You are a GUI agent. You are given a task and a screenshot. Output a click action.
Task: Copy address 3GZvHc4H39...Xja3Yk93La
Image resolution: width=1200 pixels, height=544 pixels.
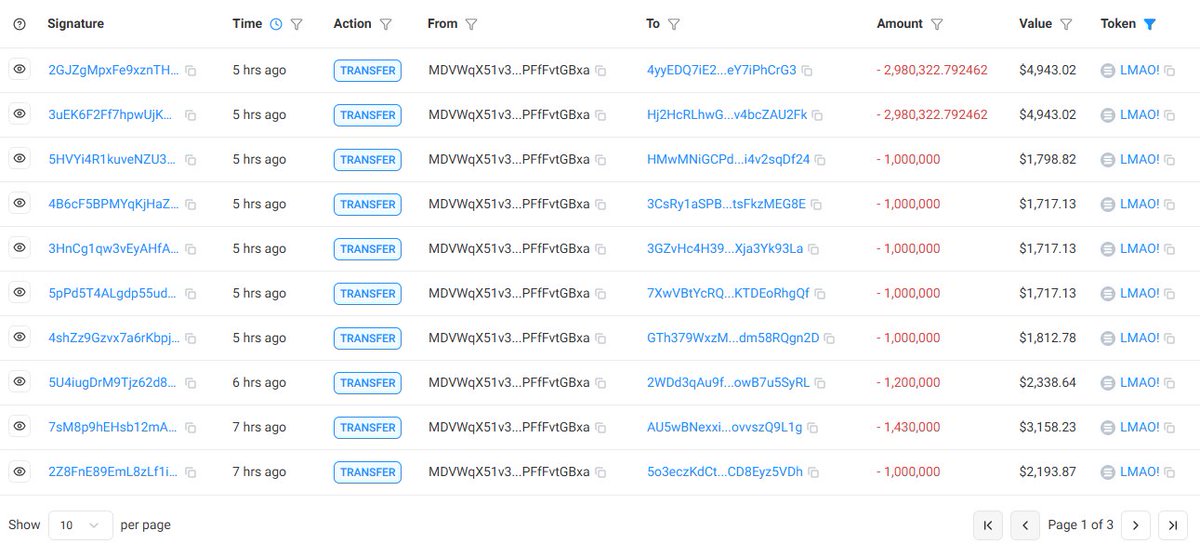pyautogui.click(x=813, y=249)
